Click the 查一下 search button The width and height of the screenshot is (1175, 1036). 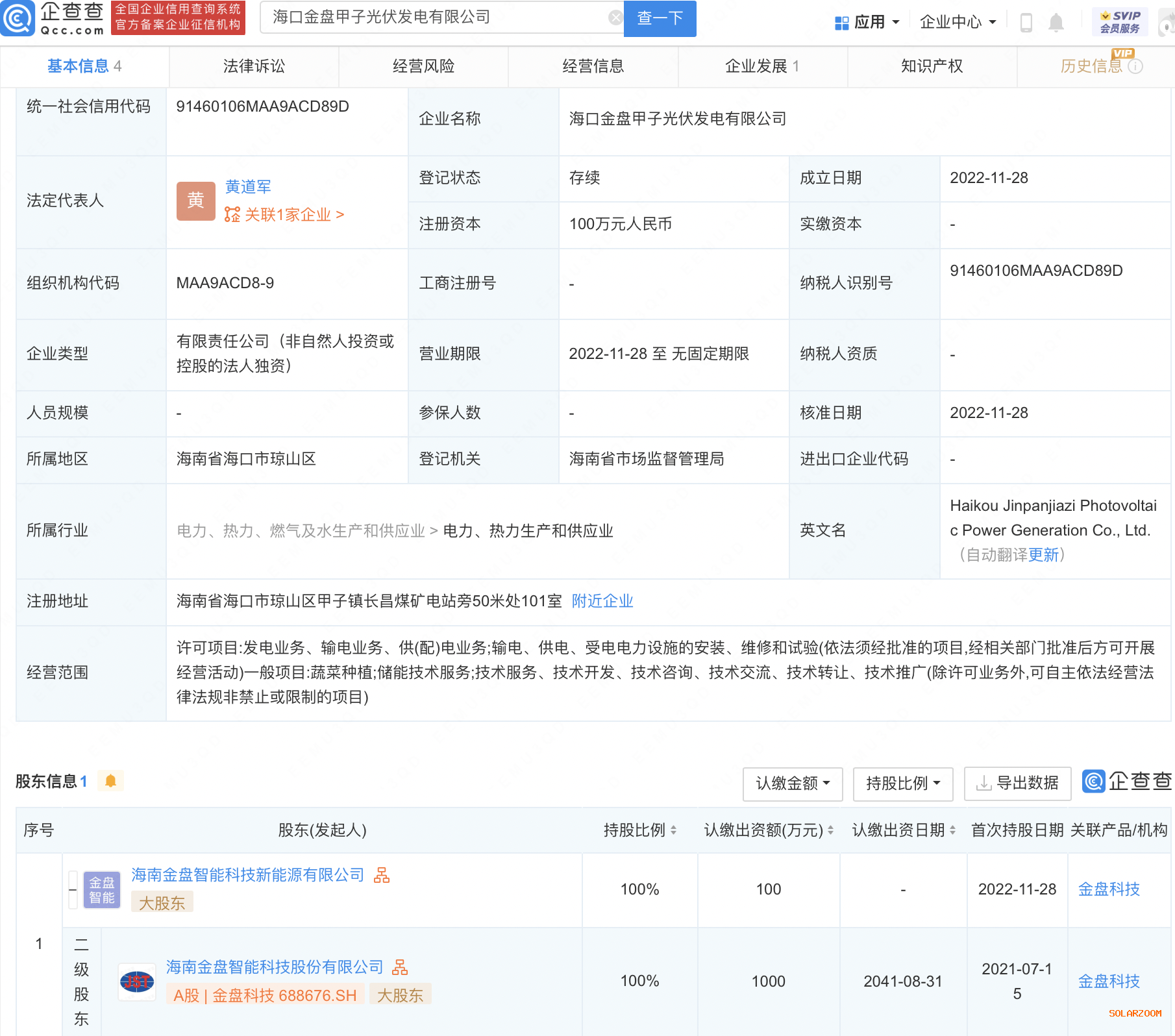(x=660, y=18)
